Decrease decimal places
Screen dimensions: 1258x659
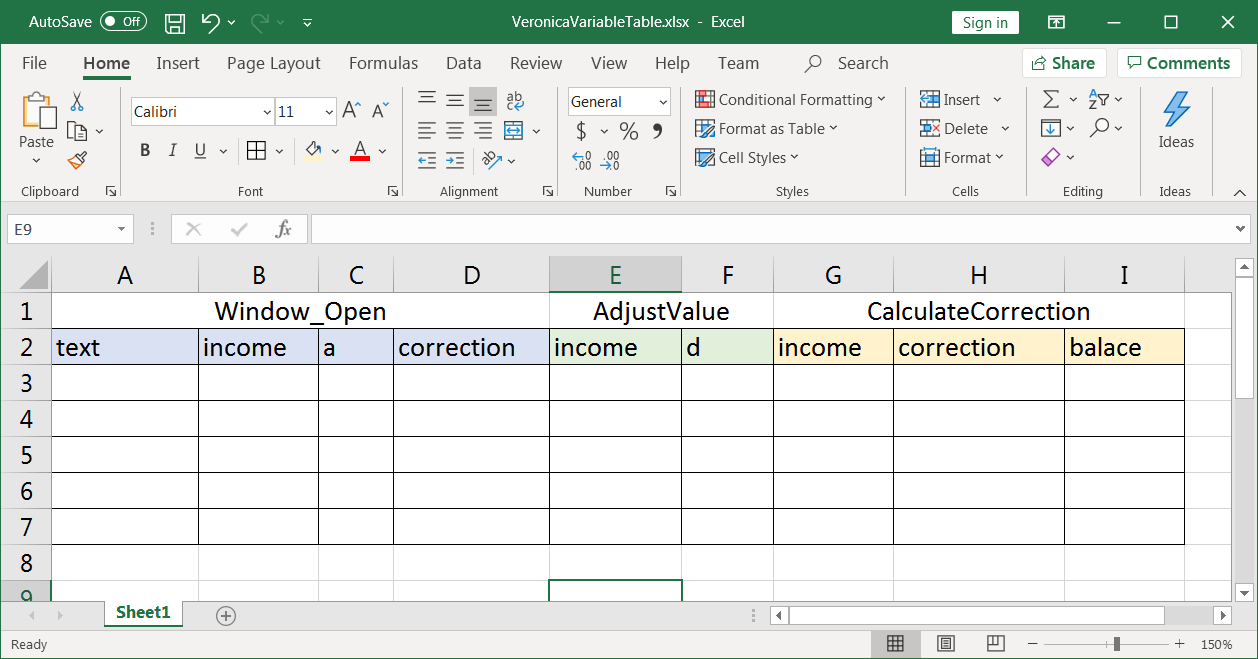[x=610, y=160]
